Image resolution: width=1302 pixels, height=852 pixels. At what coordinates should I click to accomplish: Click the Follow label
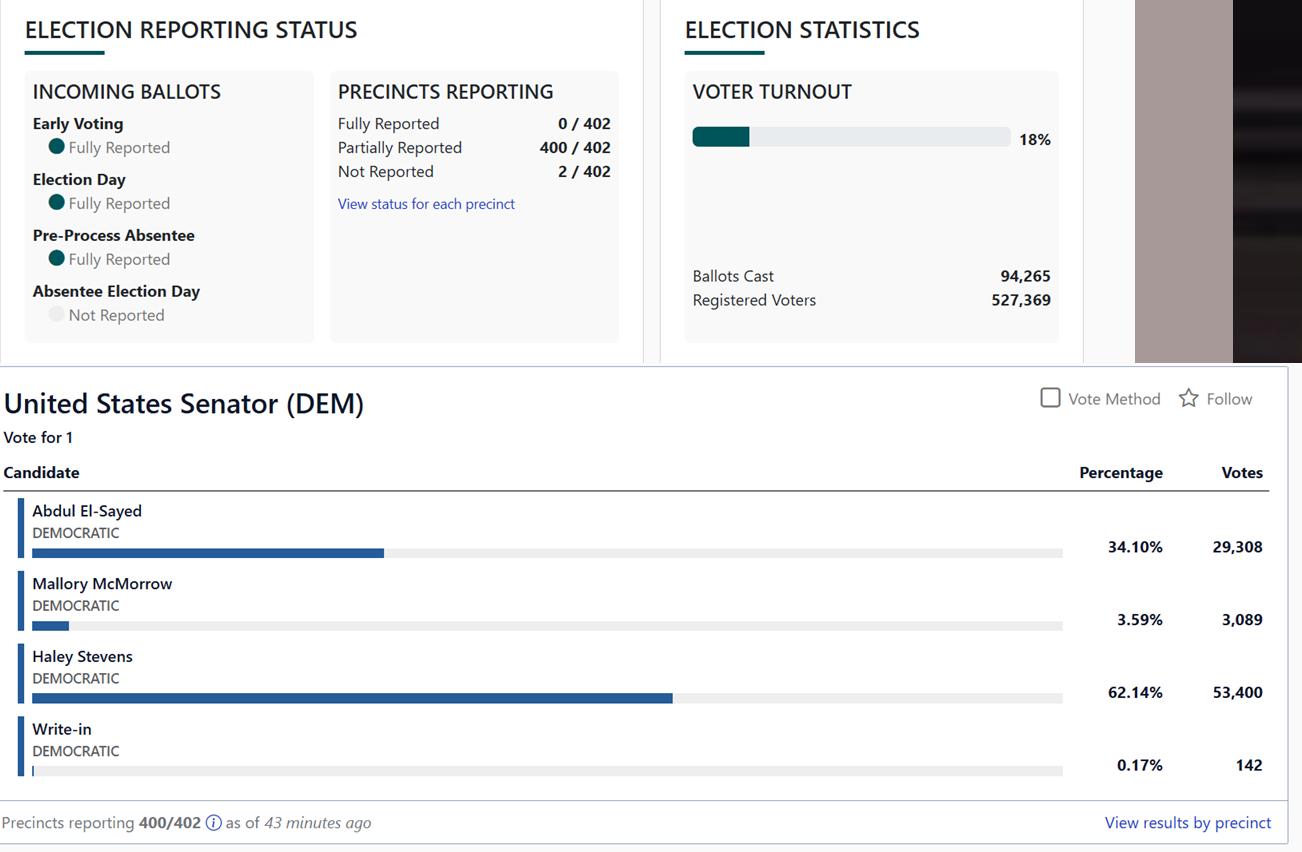click(1229, 399)
